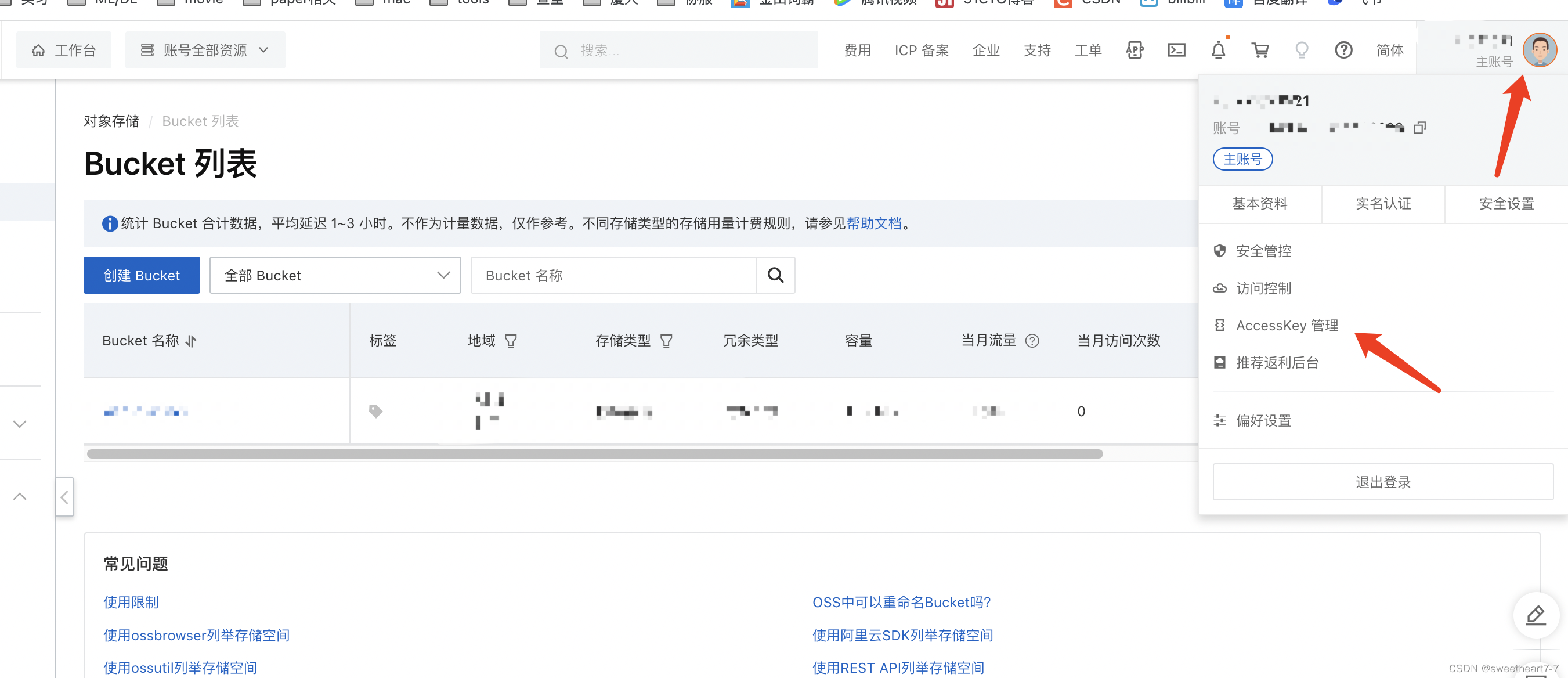1568x678 pixels.
Task: Open AccessKey 管理
Action: coord(1287,325)
